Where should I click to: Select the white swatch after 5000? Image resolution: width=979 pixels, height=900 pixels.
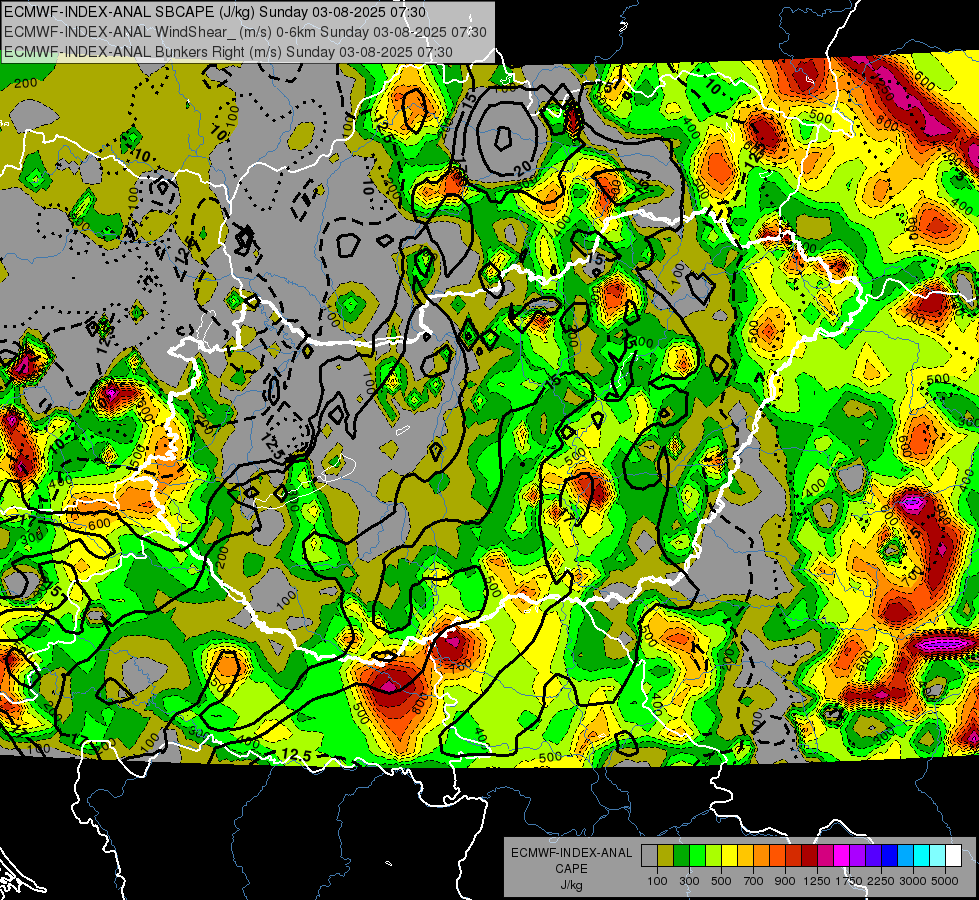coord(953,856)
